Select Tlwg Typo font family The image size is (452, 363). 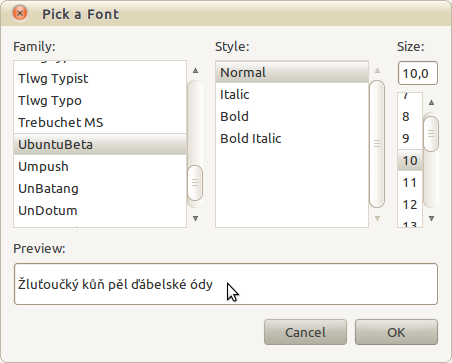coord(100,101)
